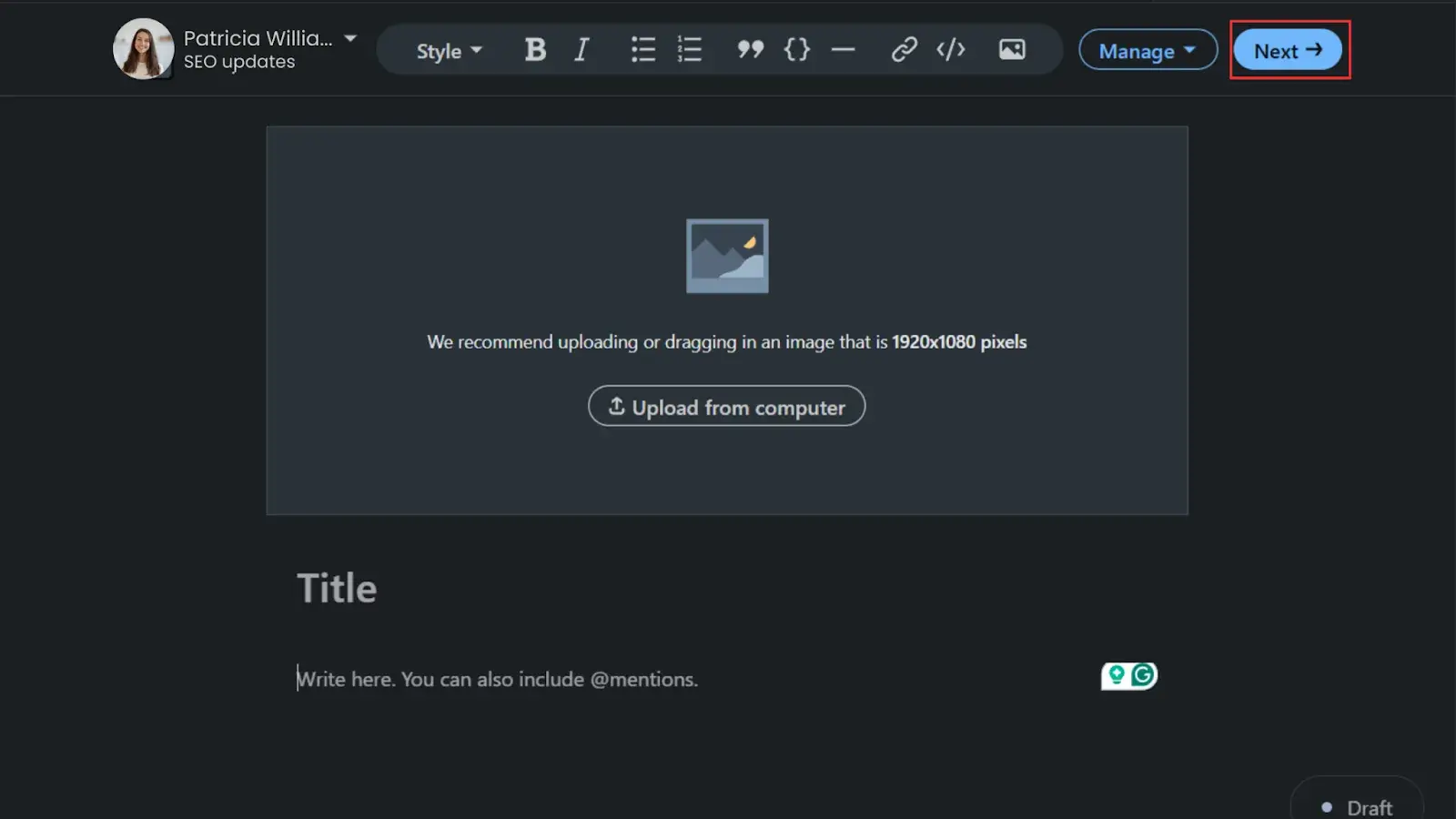
Task: Select the Title input field
Action: click(x=337, y=588)
